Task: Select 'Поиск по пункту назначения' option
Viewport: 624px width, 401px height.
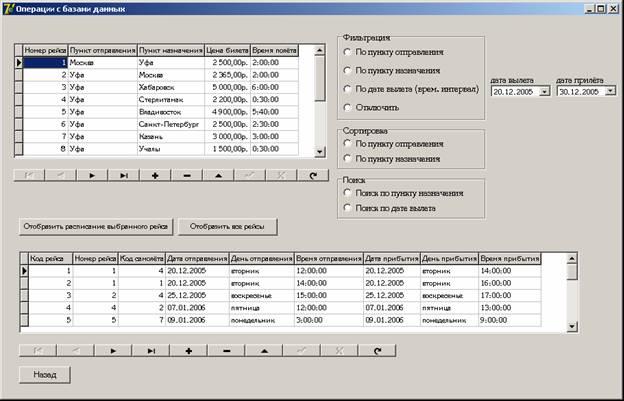Action: click(348, 193)
